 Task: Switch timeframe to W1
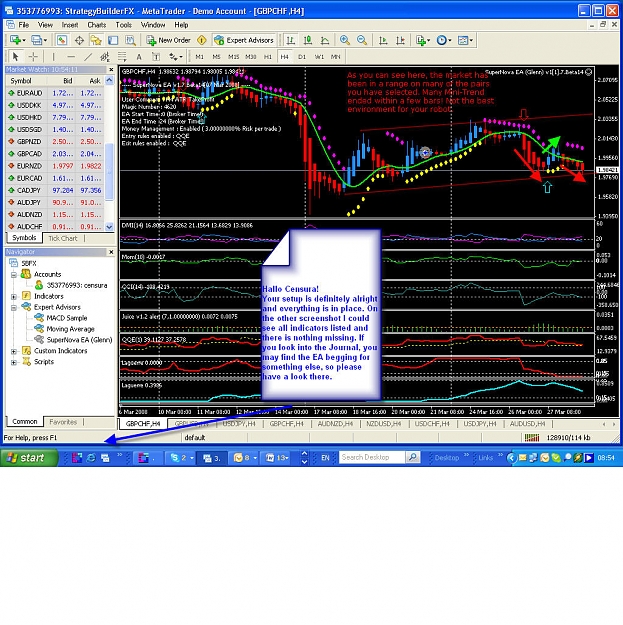(319, 57)
